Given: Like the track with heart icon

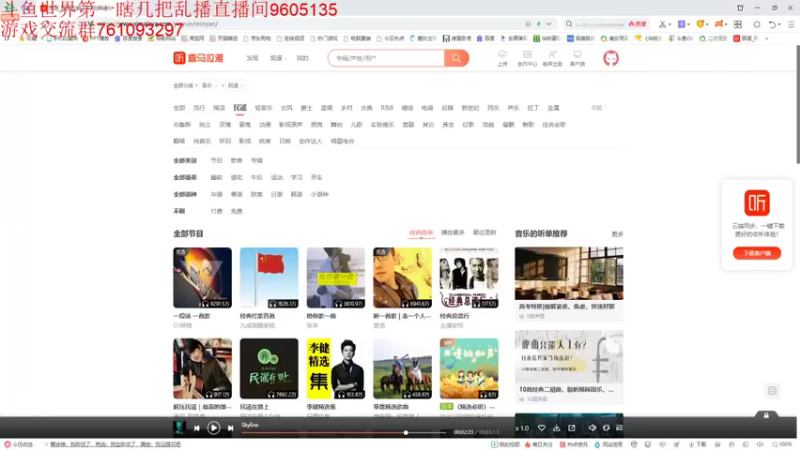Looking at the screenshot, I should [x=541, y=428].
